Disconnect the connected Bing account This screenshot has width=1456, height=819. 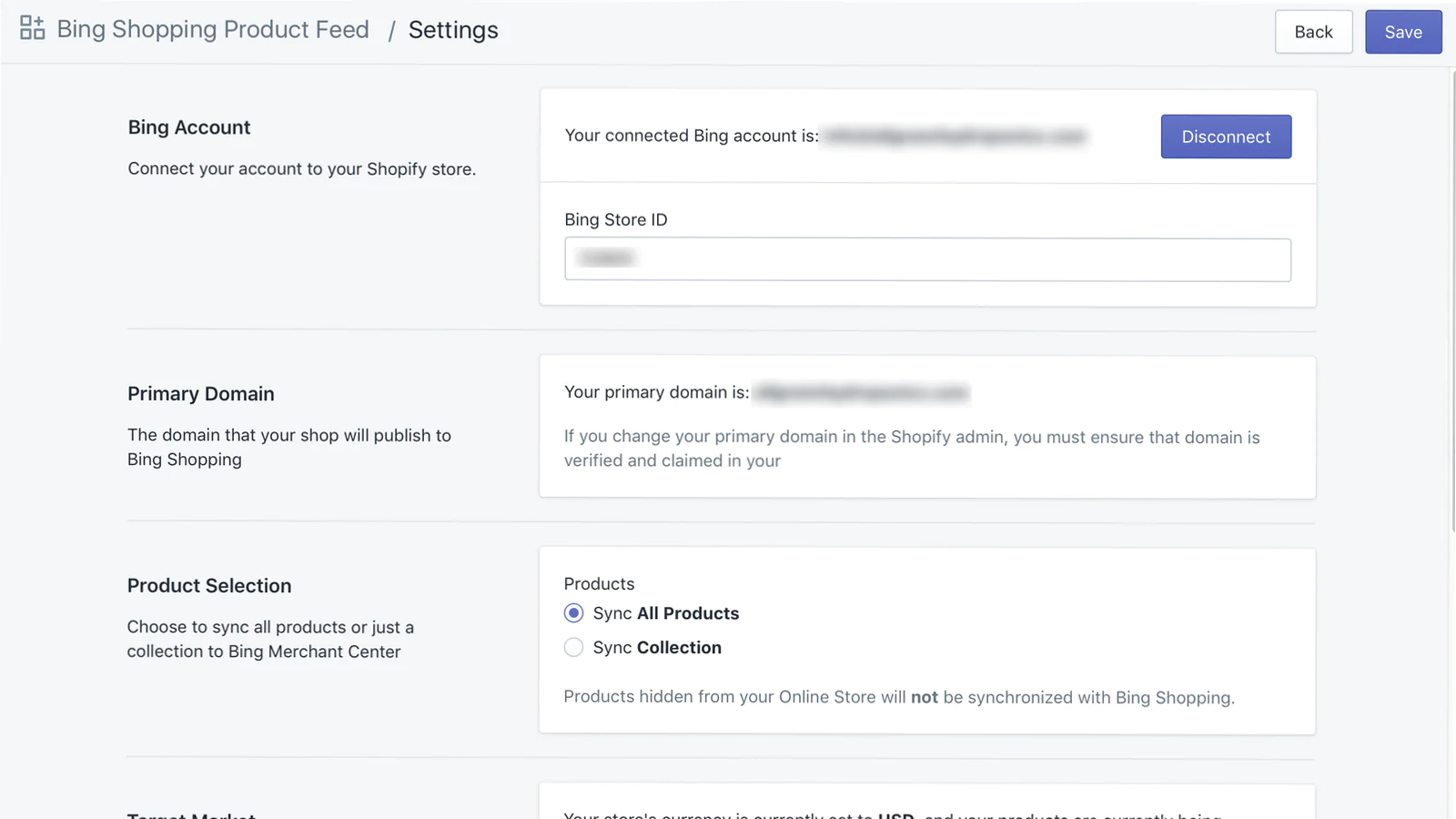pos(1225,136)
